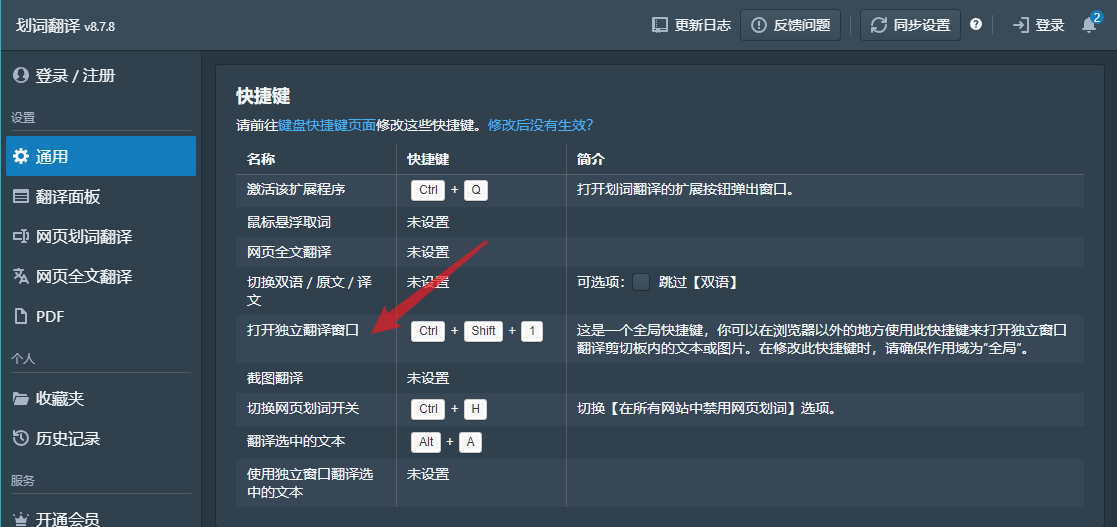Click the 网页全文翻译 row name in the table
This screenshot has height=527, width=1117.
click(x=289, y=252)
